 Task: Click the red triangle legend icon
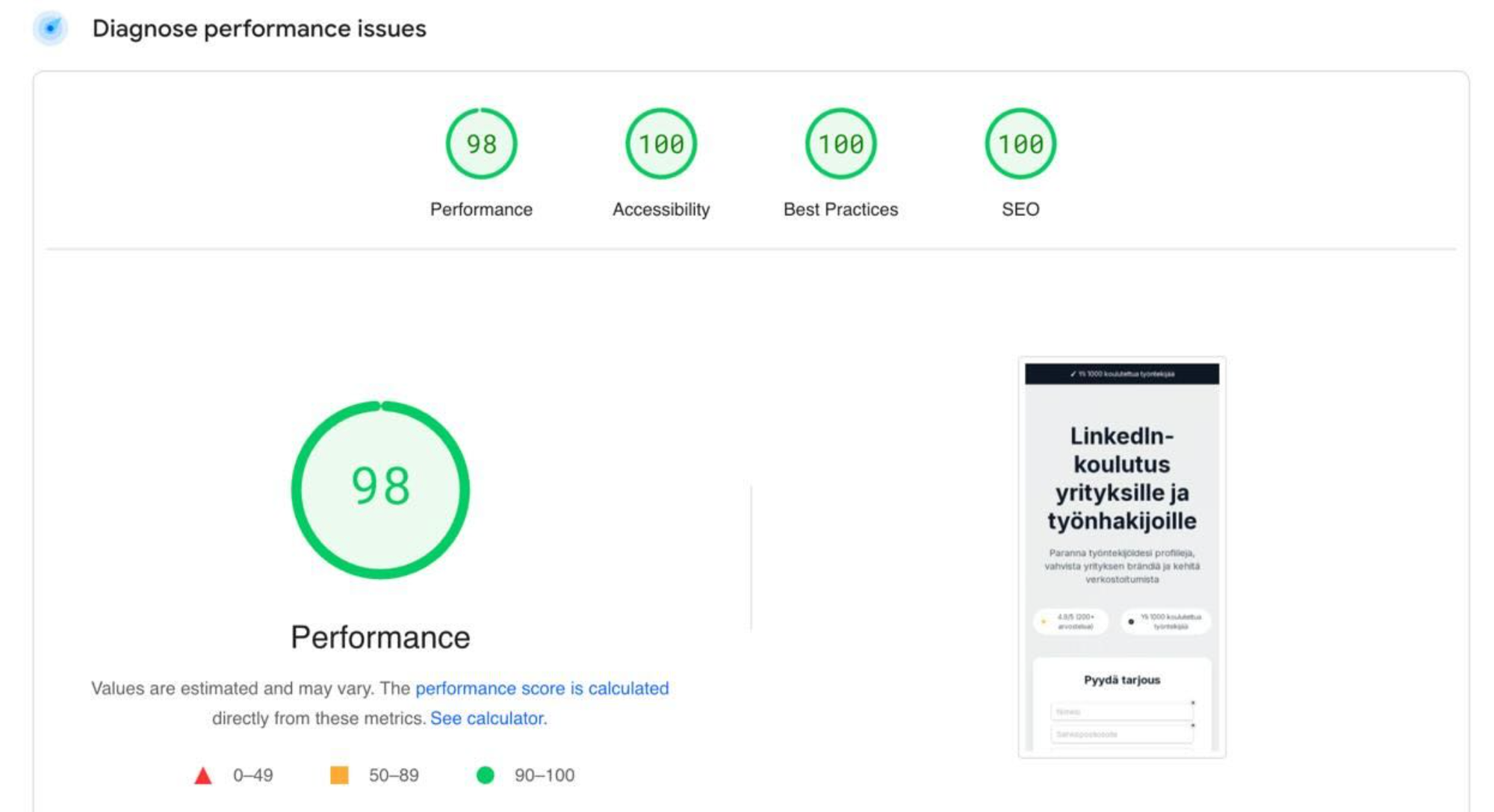(x=202, y=776)
